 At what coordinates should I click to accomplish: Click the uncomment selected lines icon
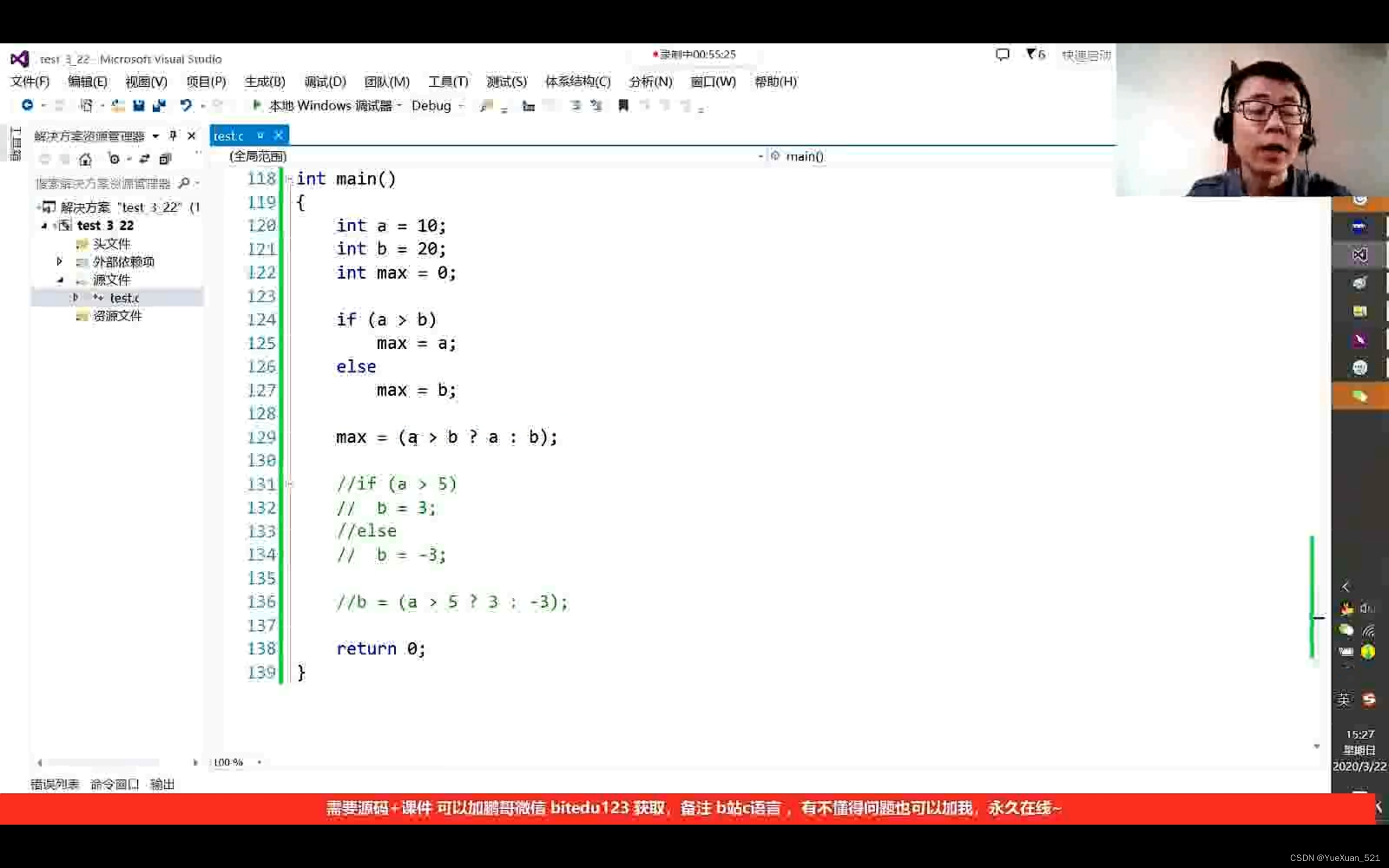[x=597, y=106]
